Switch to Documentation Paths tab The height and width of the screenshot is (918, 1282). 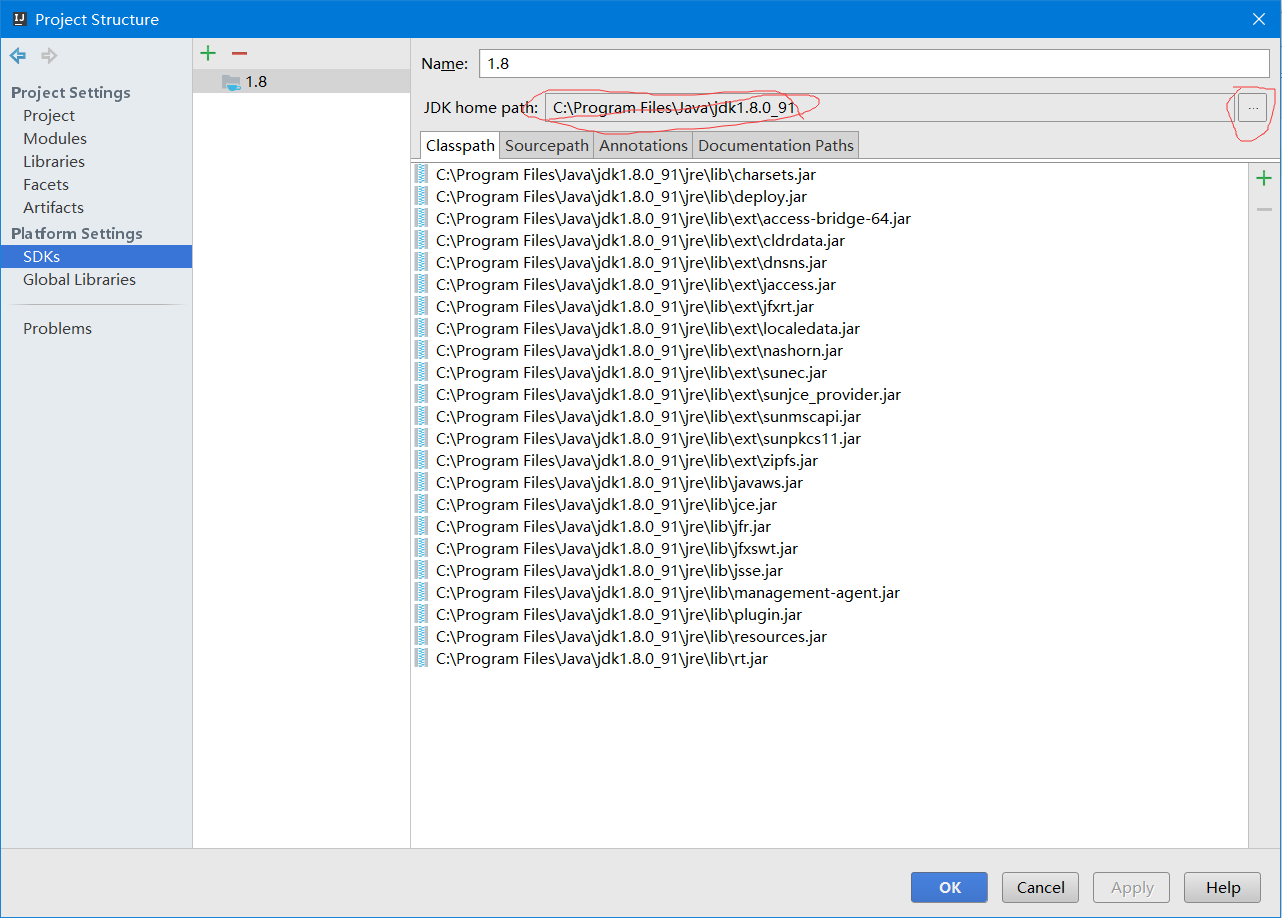tap(776, 145)
